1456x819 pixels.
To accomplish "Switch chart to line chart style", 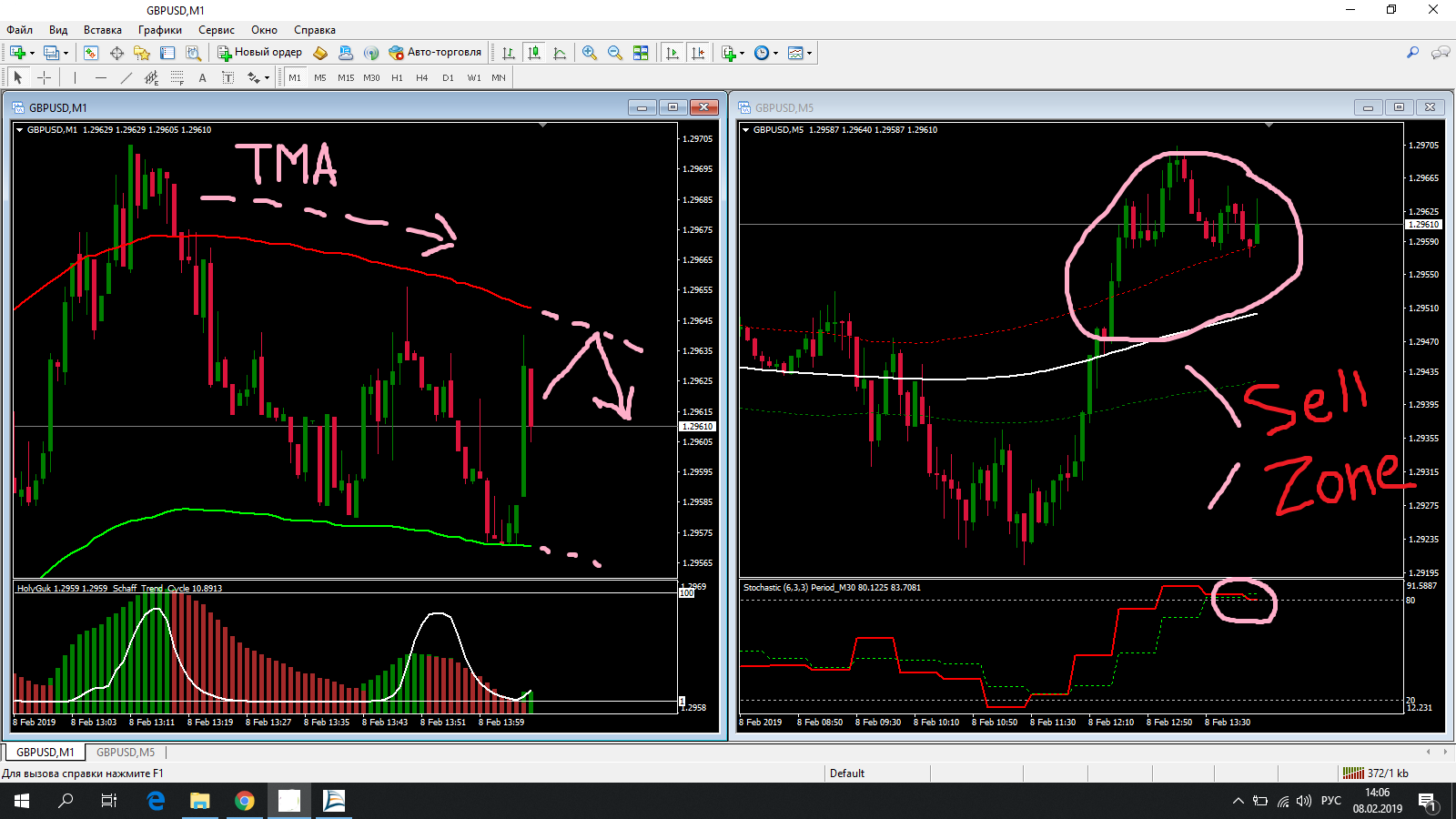I will 560,53.
